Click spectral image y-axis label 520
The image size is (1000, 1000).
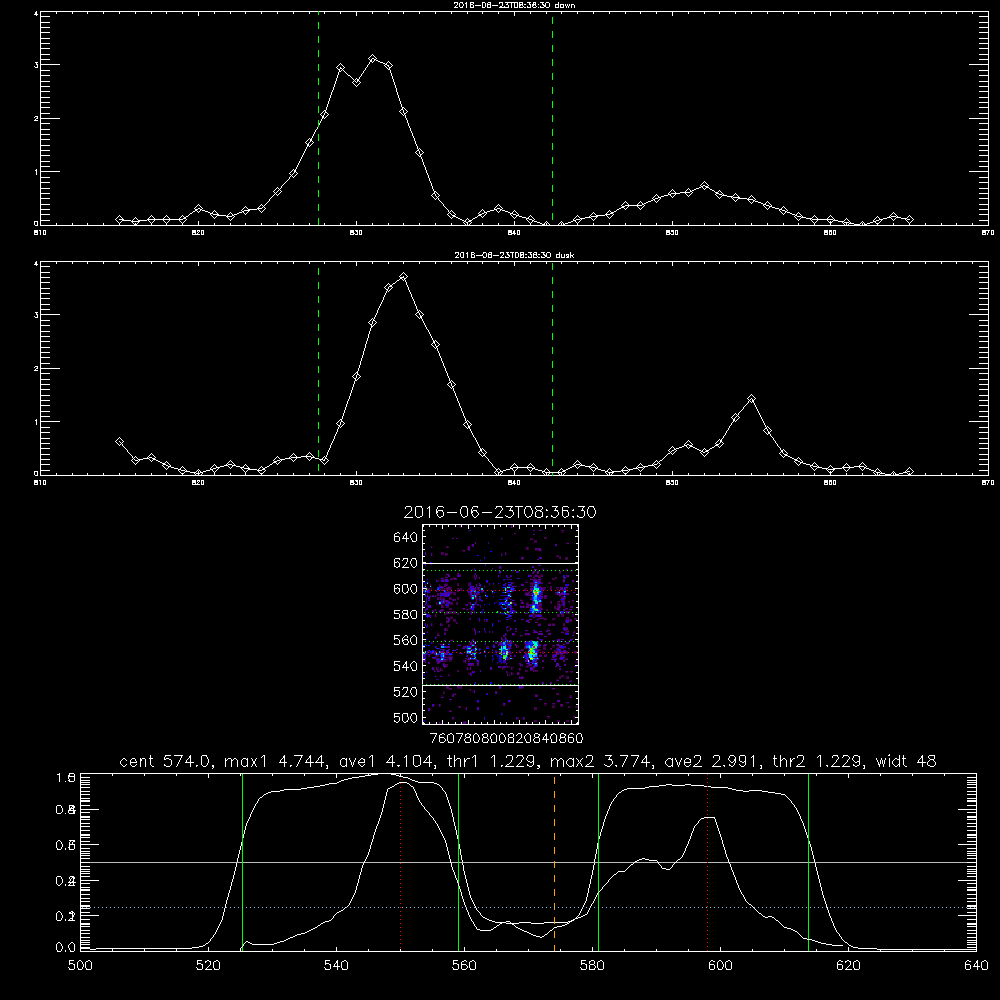pos(406,692)
